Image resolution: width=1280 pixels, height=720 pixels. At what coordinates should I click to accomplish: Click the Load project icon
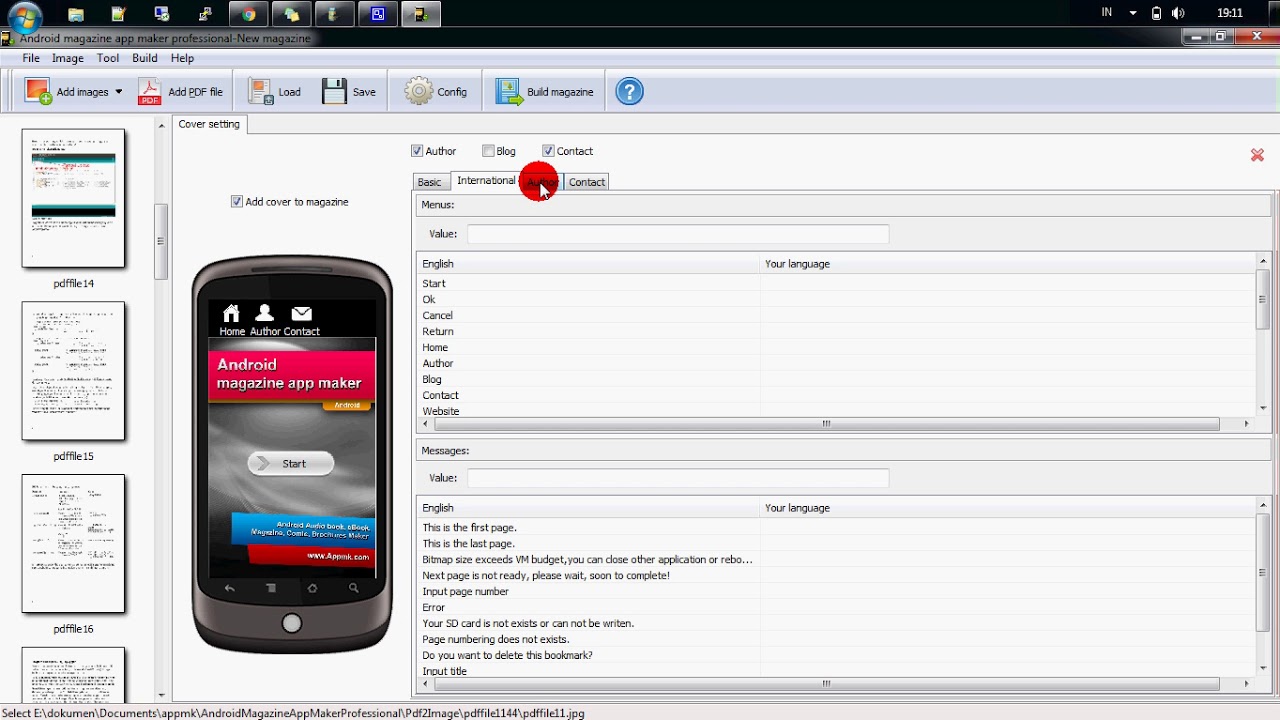point(261,91)
